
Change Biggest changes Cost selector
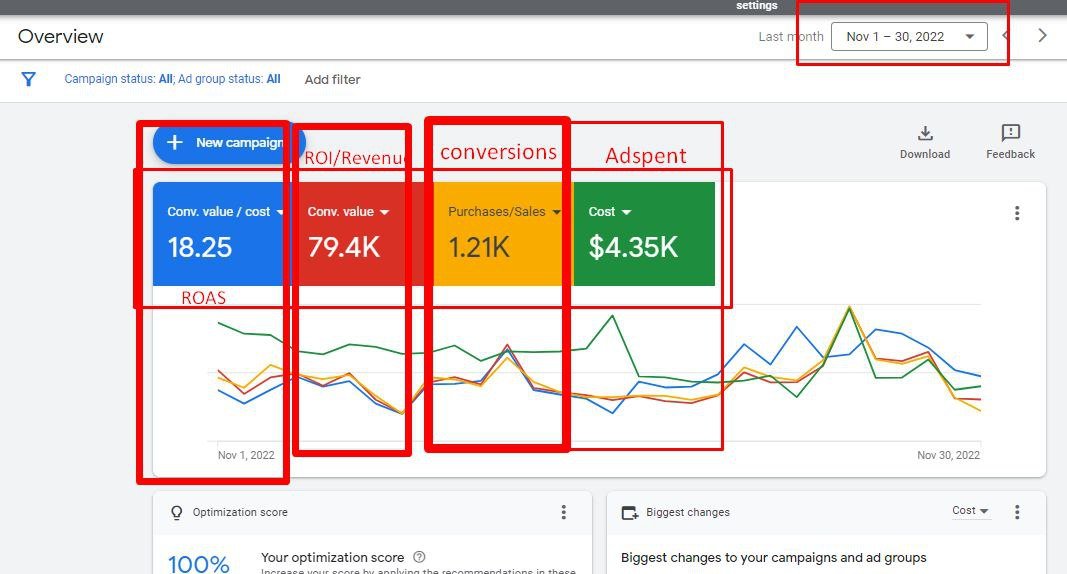pos(970,511)
